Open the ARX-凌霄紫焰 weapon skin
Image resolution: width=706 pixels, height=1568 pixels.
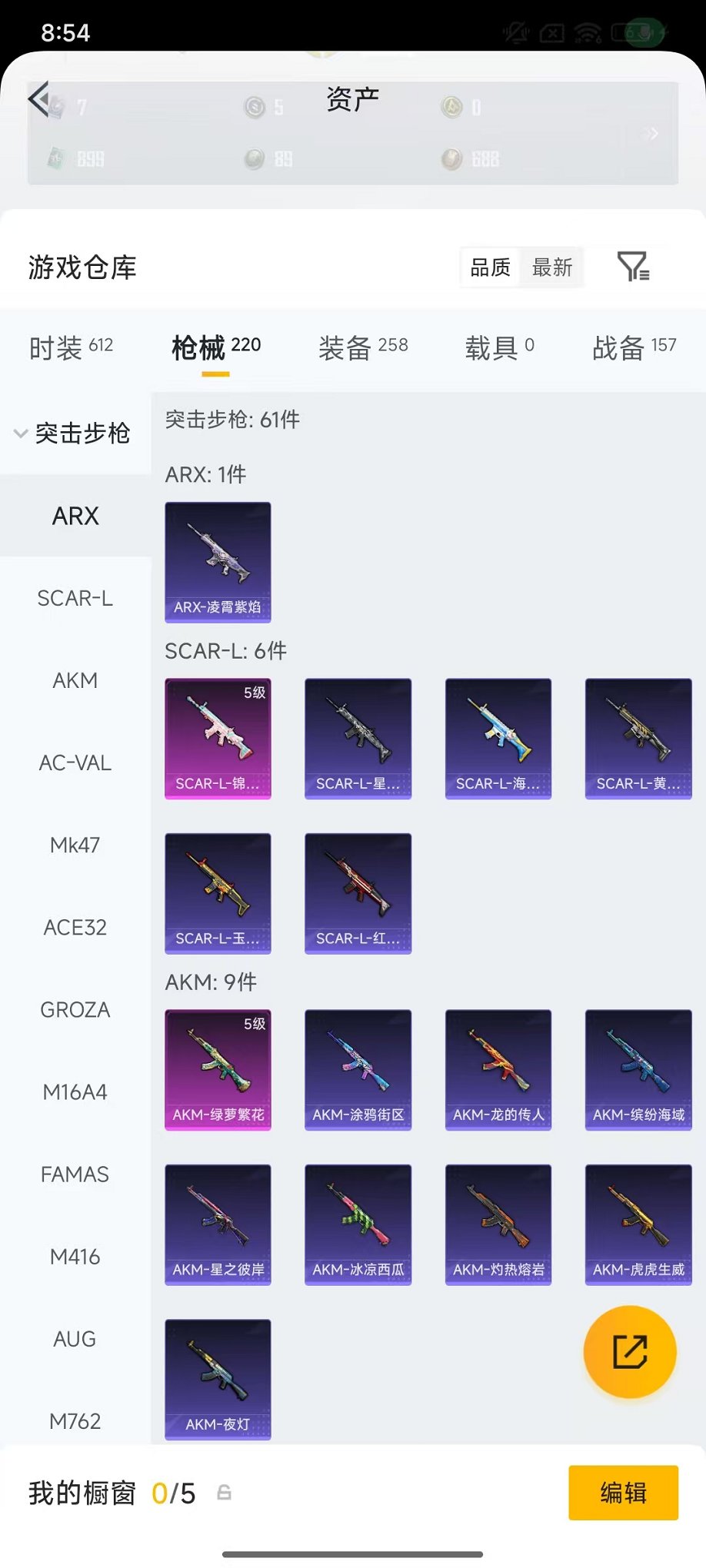pos(218,562)
